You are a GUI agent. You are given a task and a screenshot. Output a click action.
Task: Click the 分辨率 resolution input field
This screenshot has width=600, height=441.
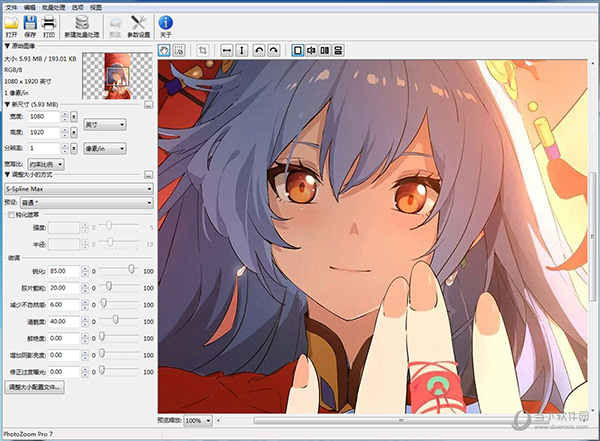(44, 149)
